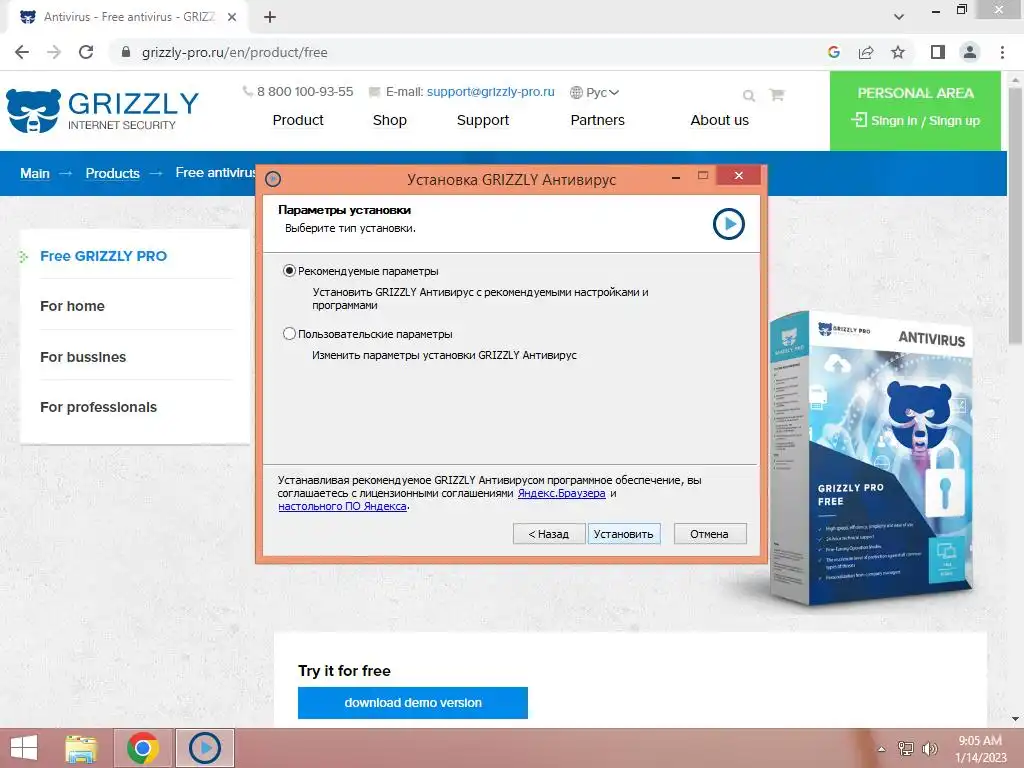The height and width of the screenshot is (768, 1024).
Task: Cancel installation with Отмена button
Action: (x=710, y=534)
